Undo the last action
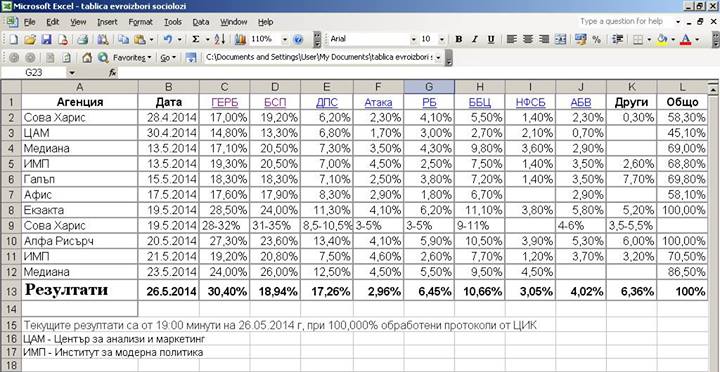Image resolution: width=720 pixels, height=372 pixels. (x=168, y=39)
